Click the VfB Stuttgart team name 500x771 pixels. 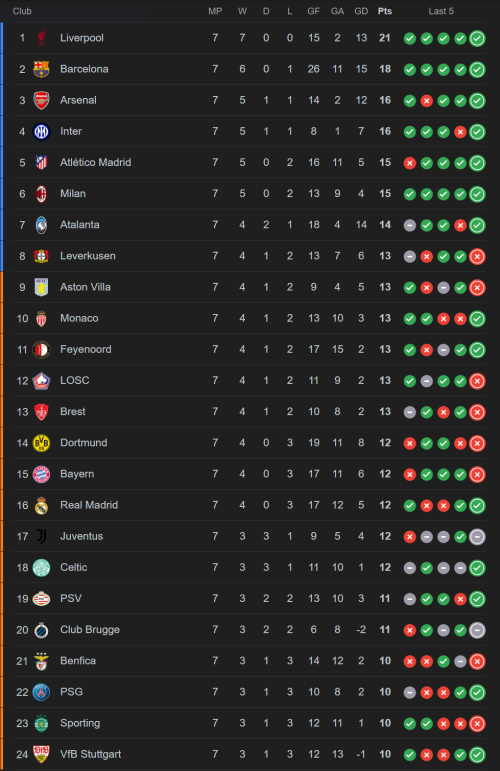(x=90, y=754)
